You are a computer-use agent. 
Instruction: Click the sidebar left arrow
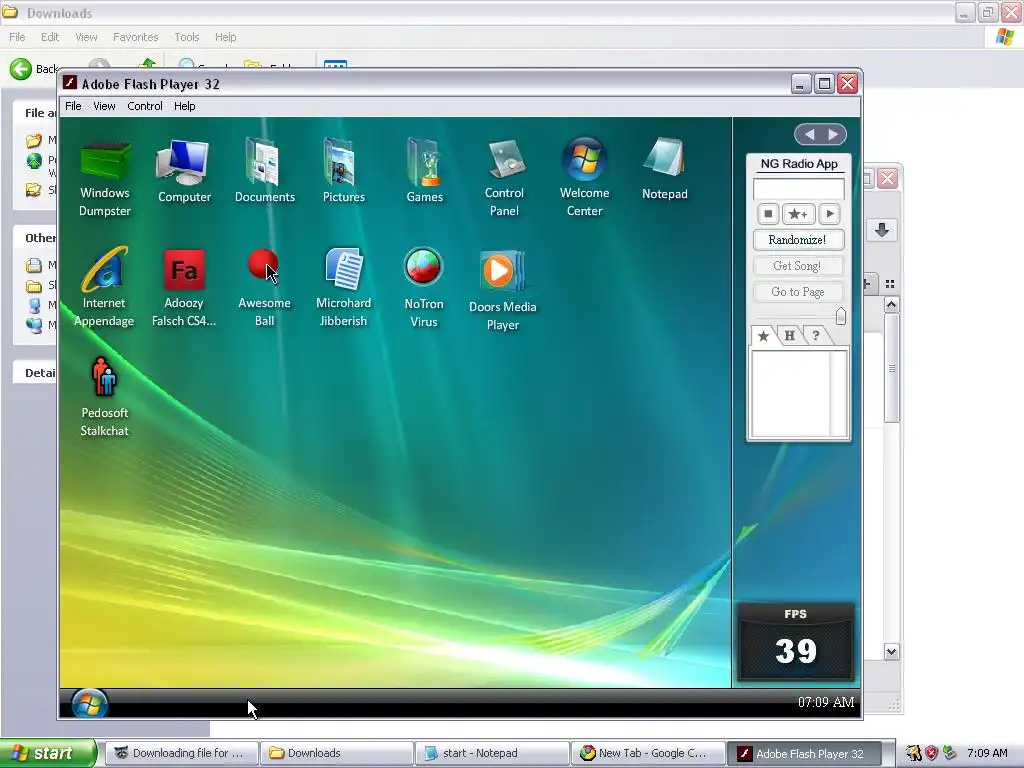pos(809,135)
